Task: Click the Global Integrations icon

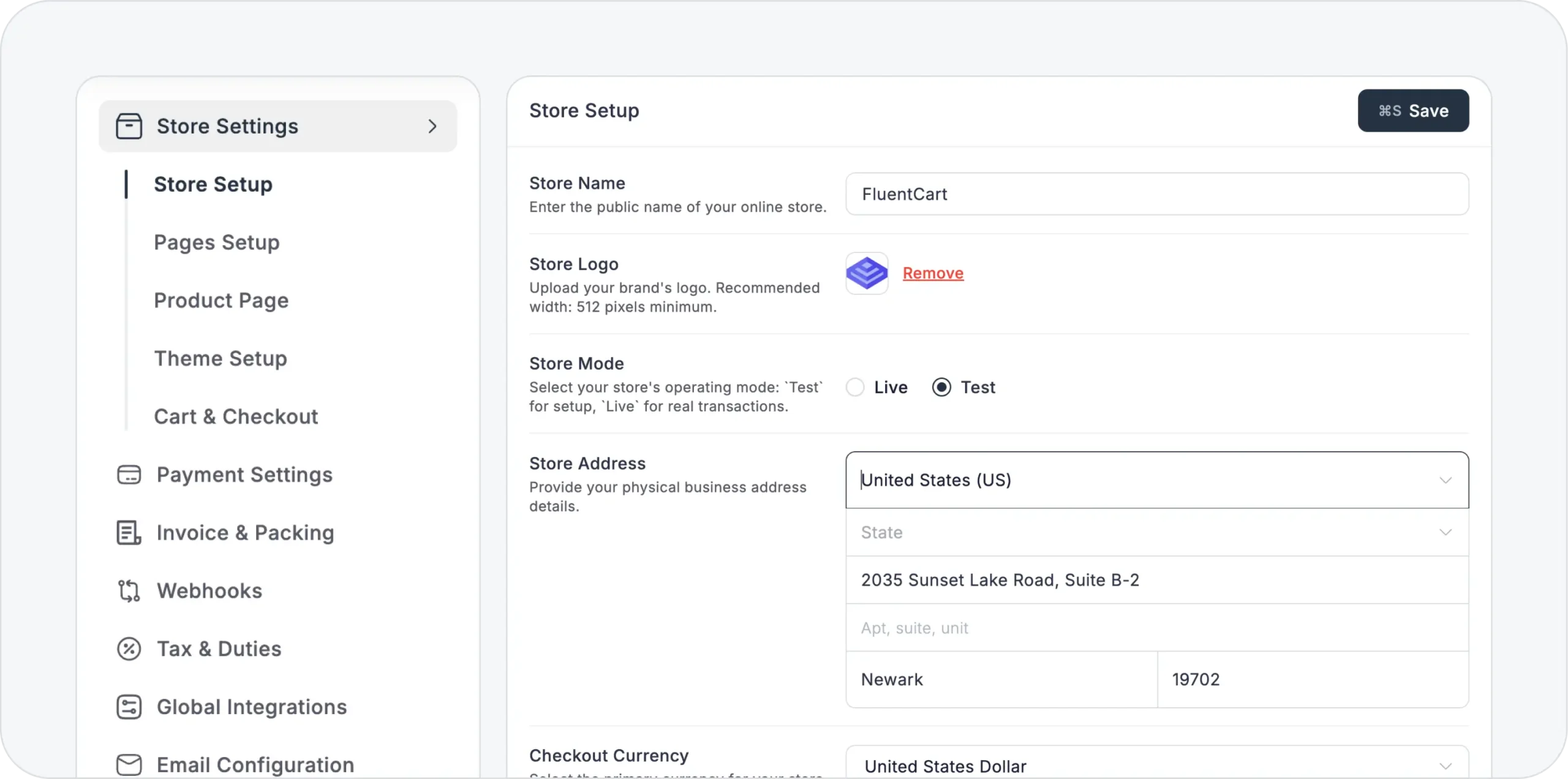Action: [129, 707]
